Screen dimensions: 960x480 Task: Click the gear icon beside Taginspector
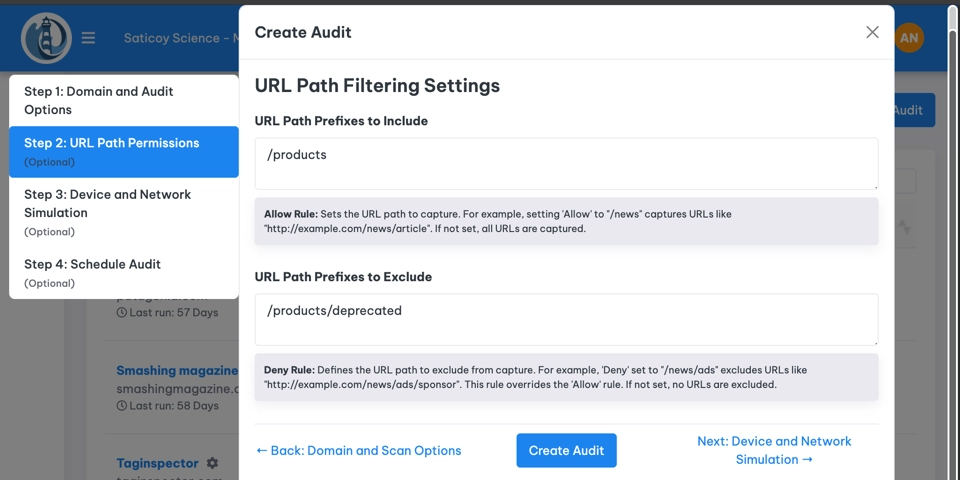point(212,463)
